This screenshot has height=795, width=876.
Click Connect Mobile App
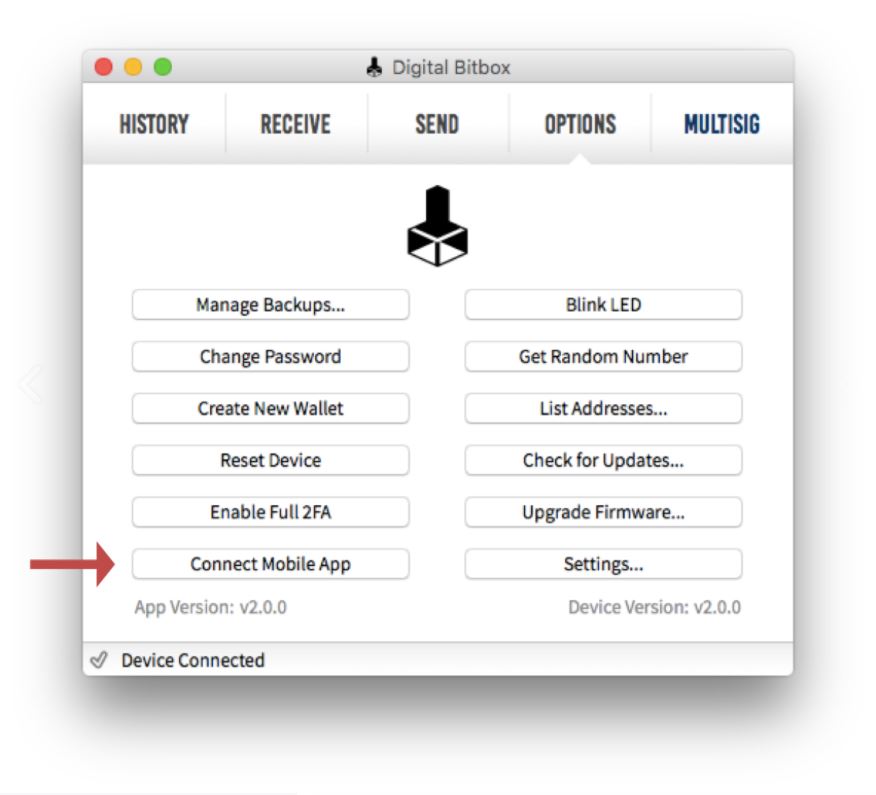(270, 564)
